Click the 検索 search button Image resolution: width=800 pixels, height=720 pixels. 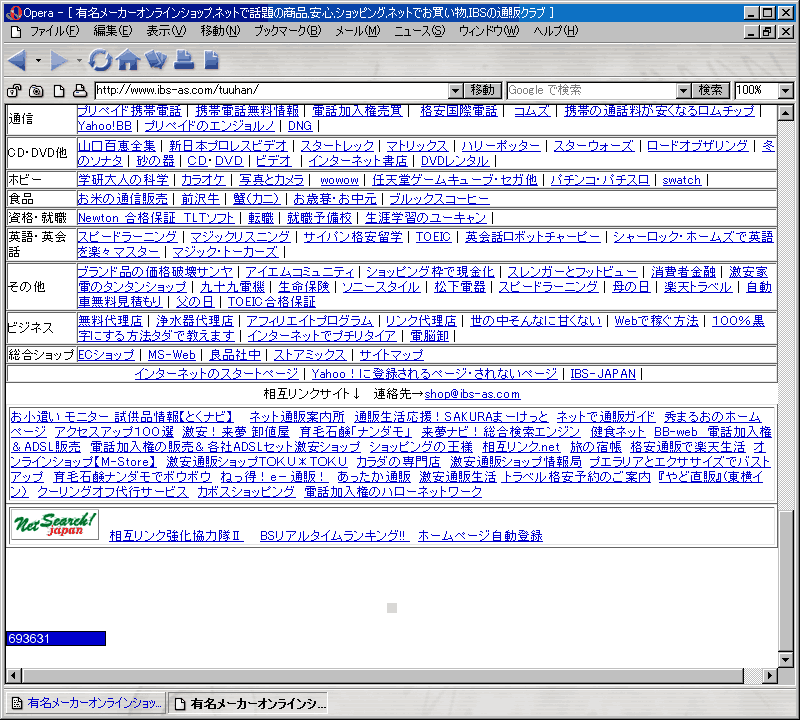point(711,91)
